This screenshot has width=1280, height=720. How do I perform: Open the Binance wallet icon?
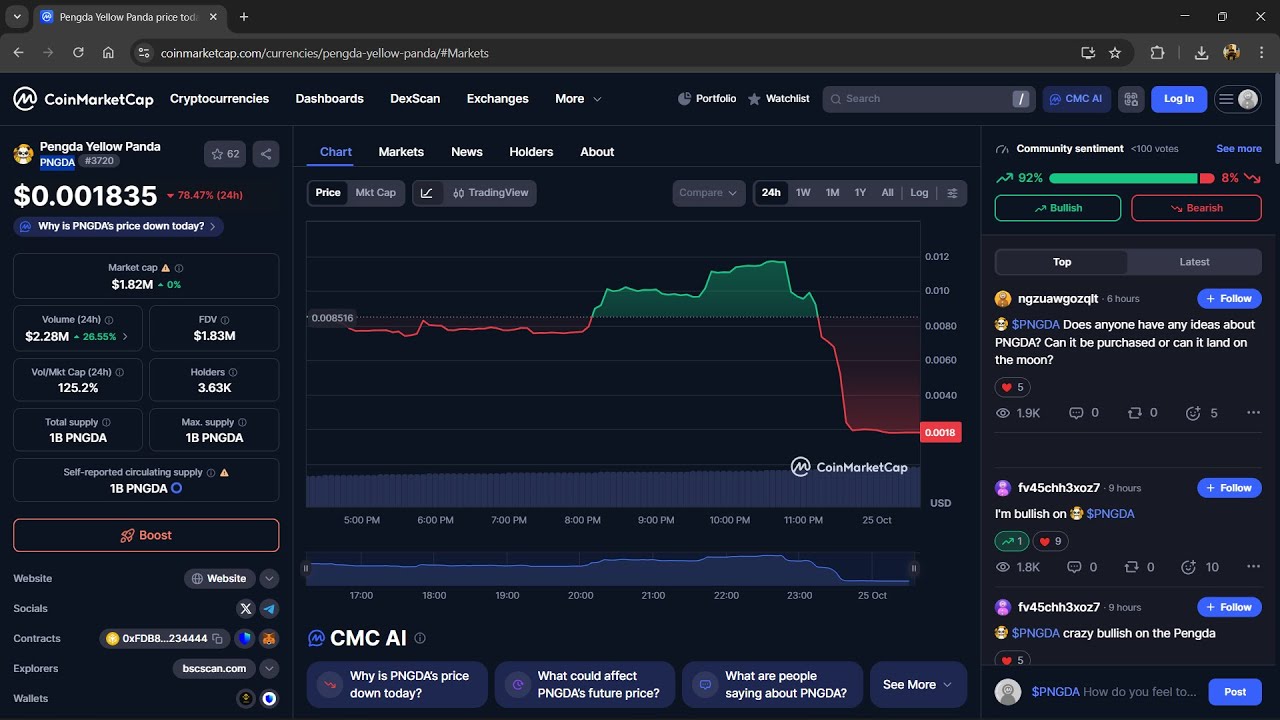click(245, 698)
